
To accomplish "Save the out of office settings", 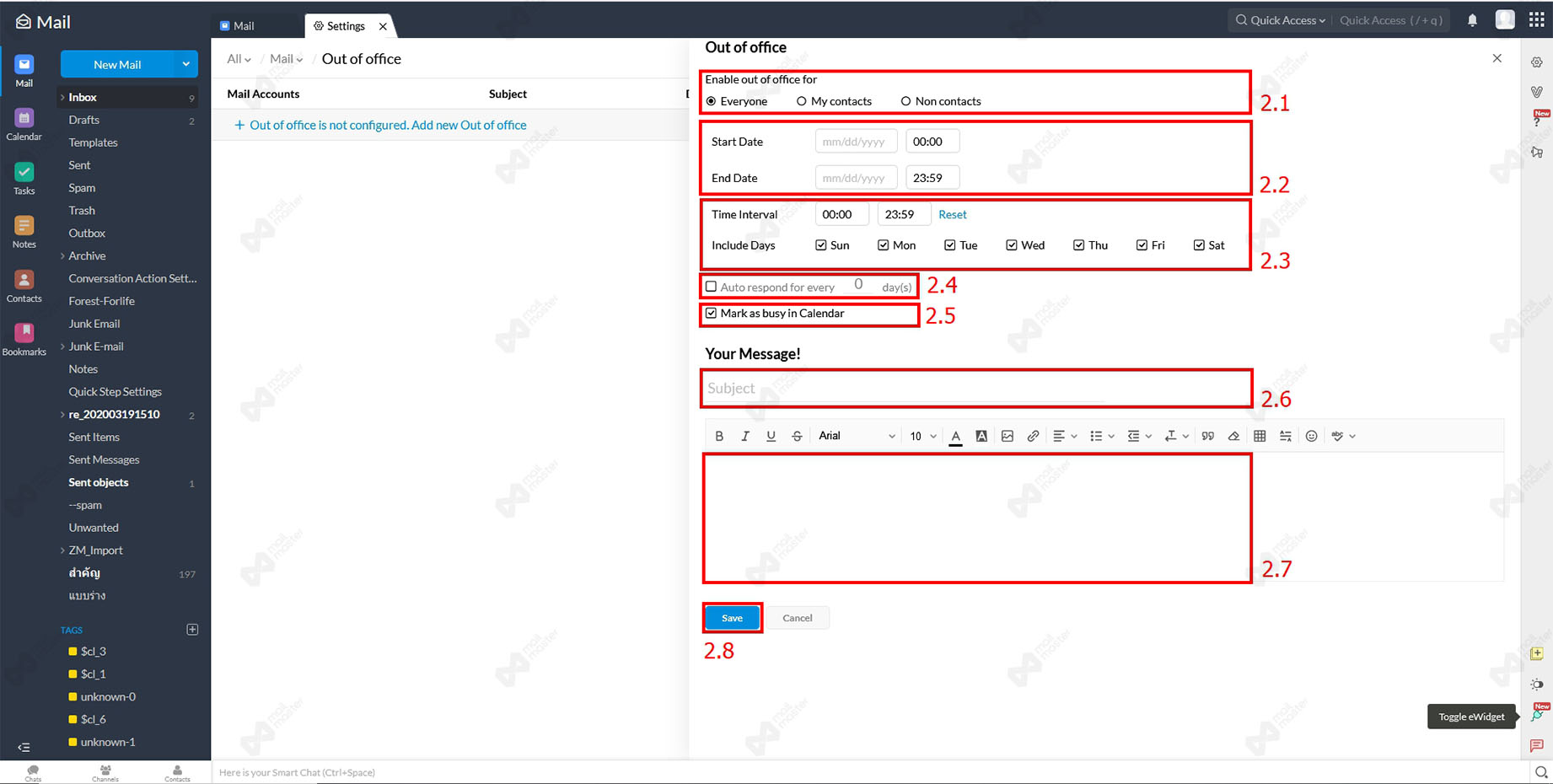I will [x=732, y=618].
